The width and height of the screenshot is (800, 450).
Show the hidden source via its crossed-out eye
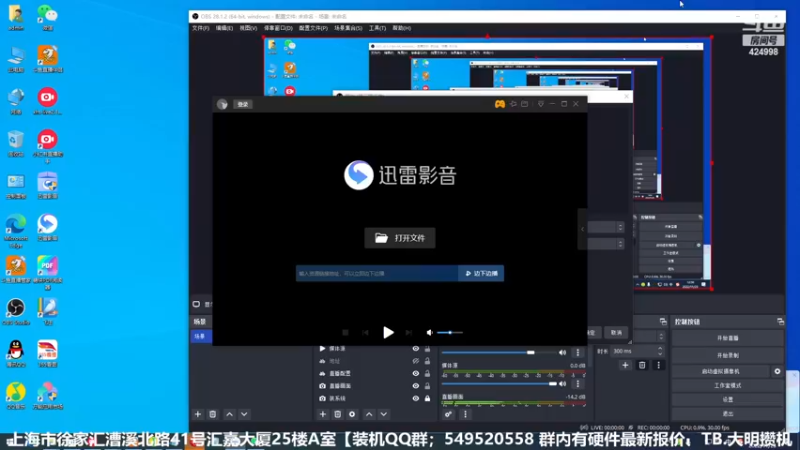[x=416, y=361]
